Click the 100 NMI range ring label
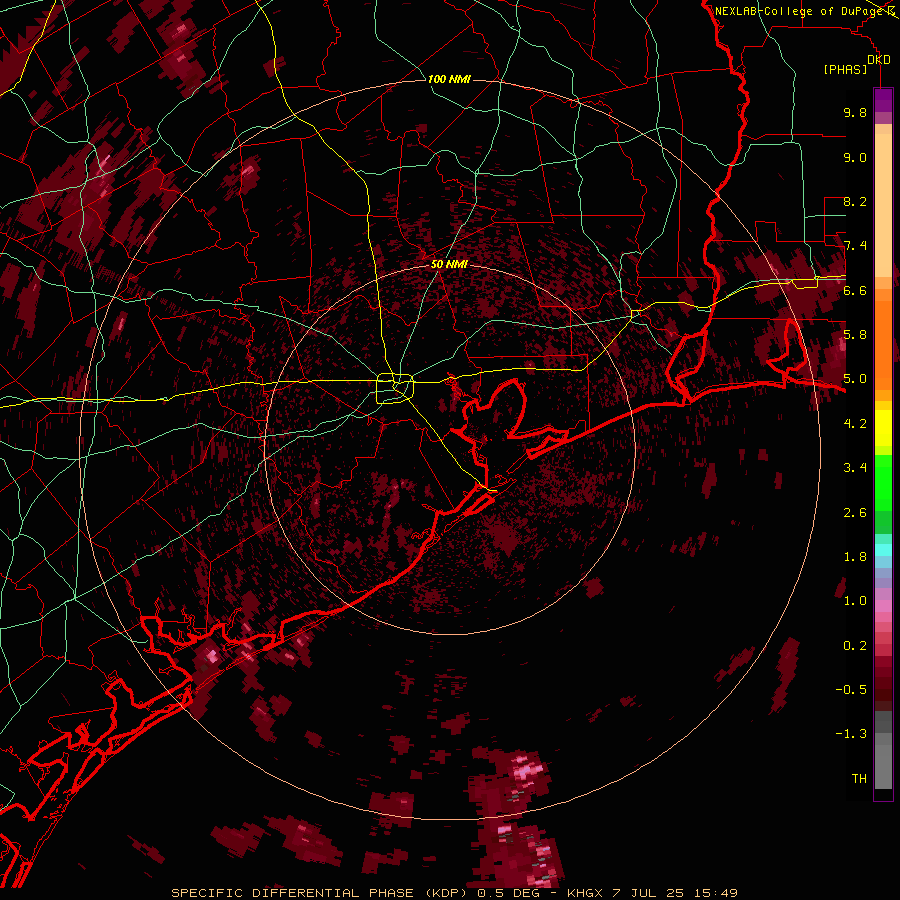Screen dimensions: 900x900 (449, 79)
